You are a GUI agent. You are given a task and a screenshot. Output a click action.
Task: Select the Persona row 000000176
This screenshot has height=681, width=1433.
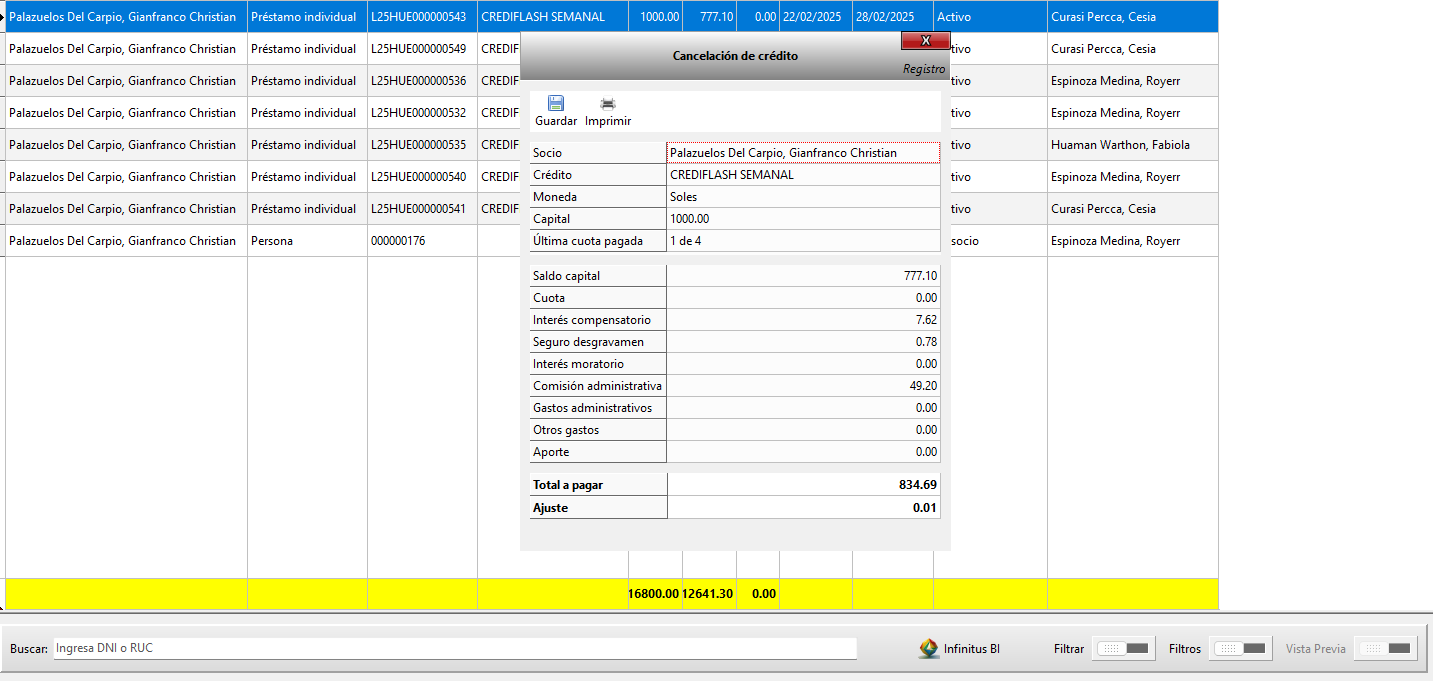398,241
